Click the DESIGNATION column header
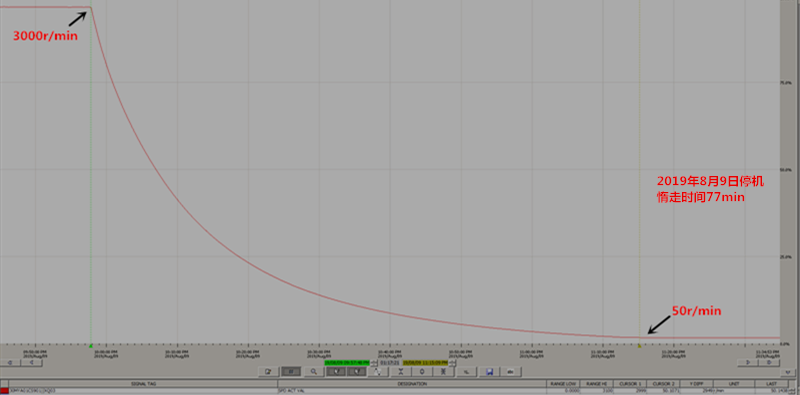 [412, 384]
